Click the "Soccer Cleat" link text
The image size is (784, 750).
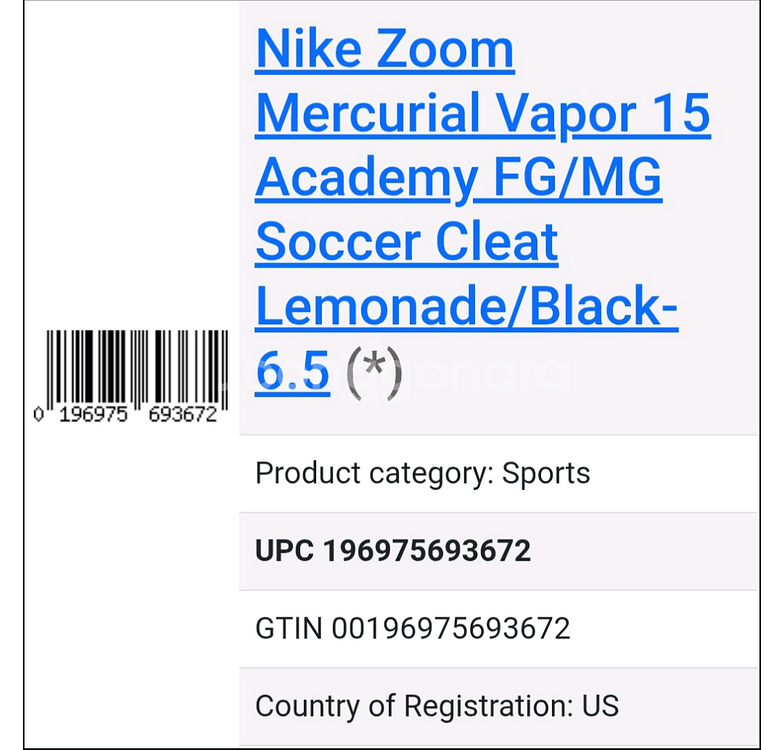click(x=406, y=243)
